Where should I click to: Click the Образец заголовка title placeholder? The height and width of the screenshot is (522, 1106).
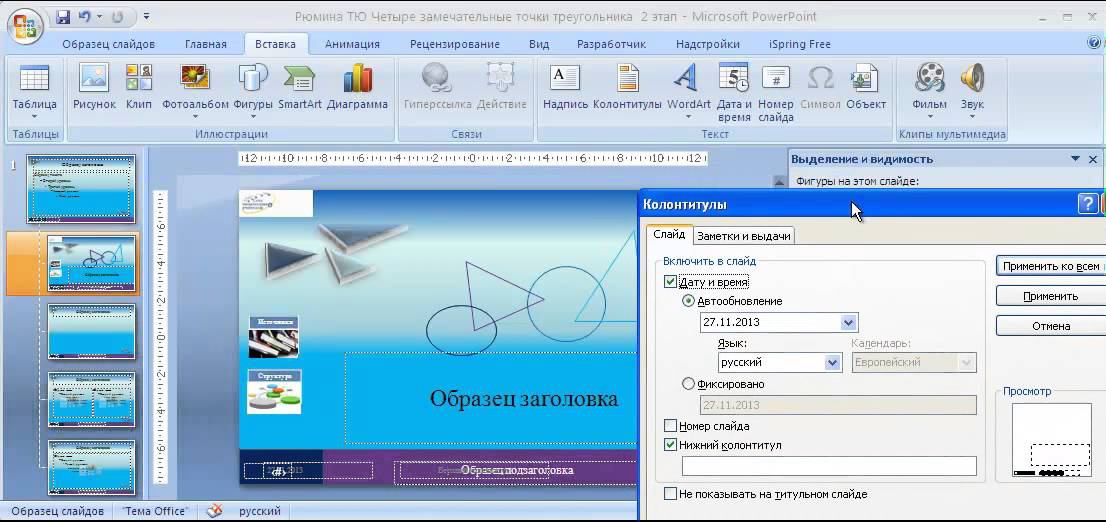(523, 399)
